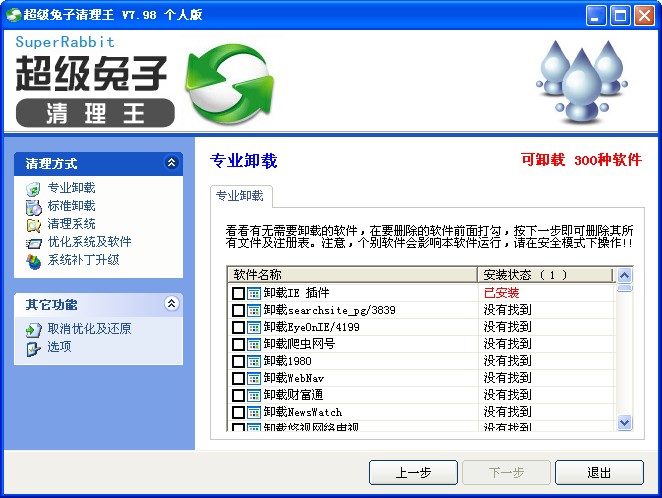Click the list scrollbar down arrow

point(624,422)
